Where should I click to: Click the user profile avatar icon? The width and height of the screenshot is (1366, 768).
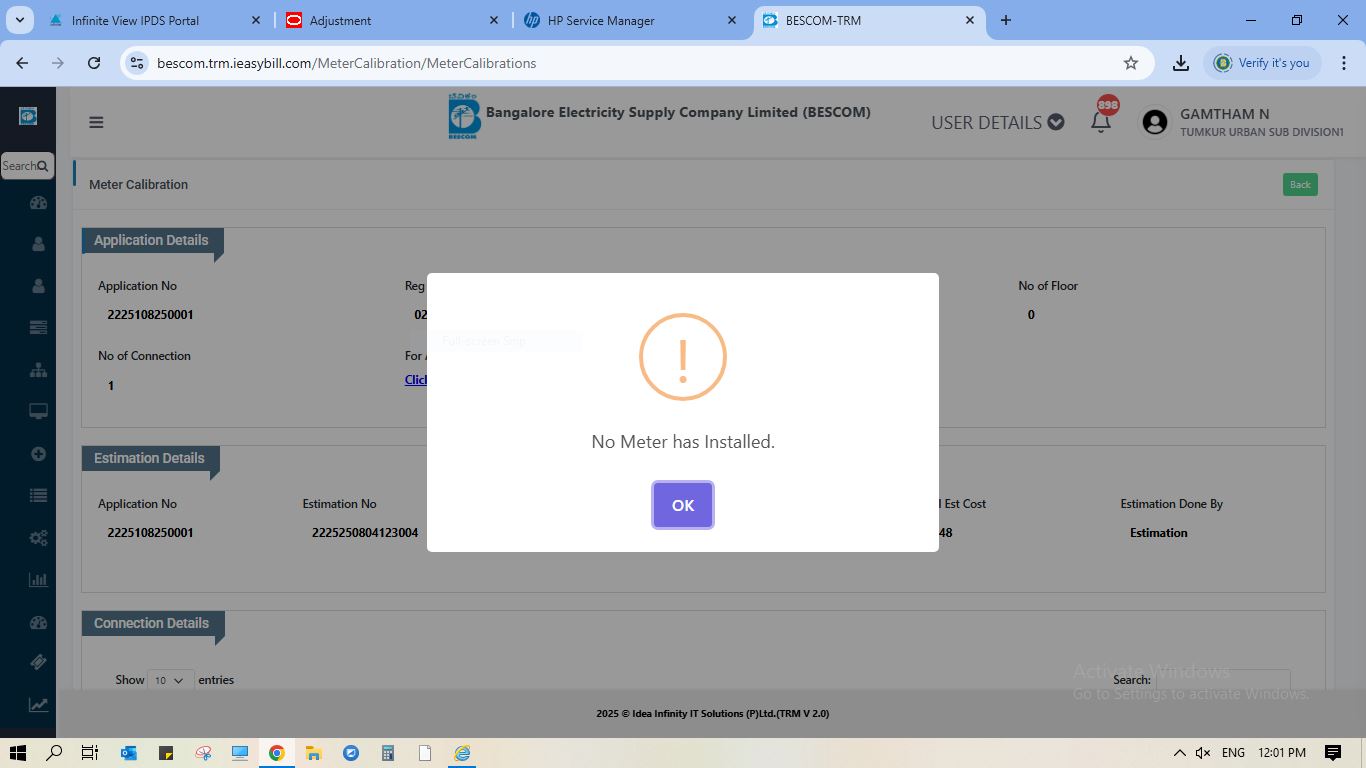click(x=1155, y=122)
